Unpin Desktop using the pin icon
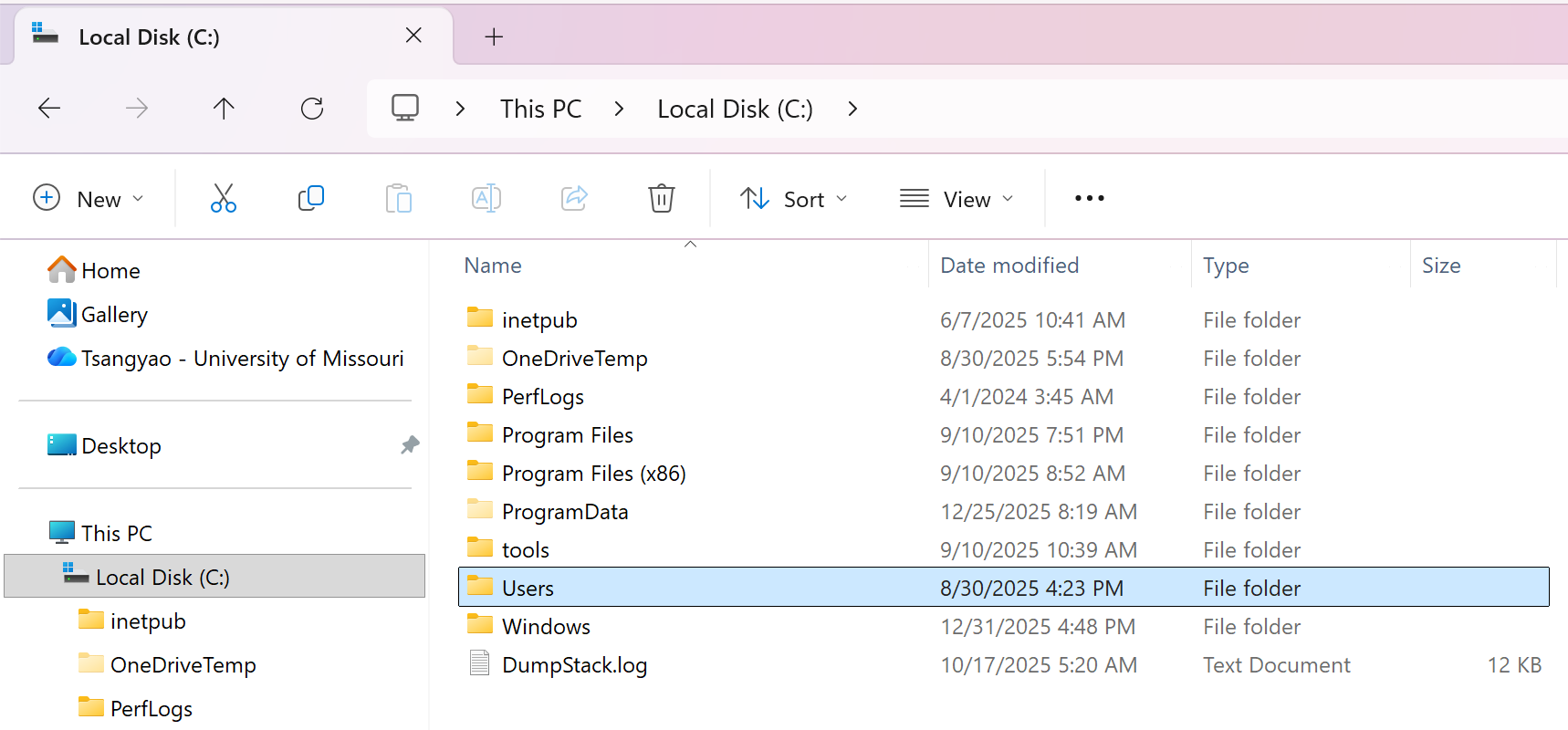Viewport: 1568px width, 730px height. pos(410,445)
